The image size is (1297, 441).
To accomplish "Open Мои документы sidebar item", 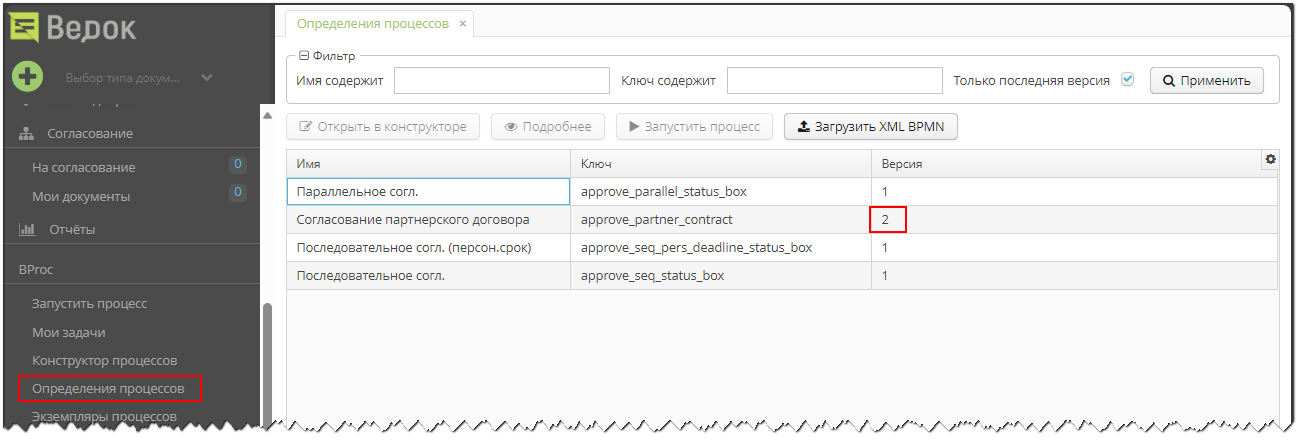I will [81, 196].
